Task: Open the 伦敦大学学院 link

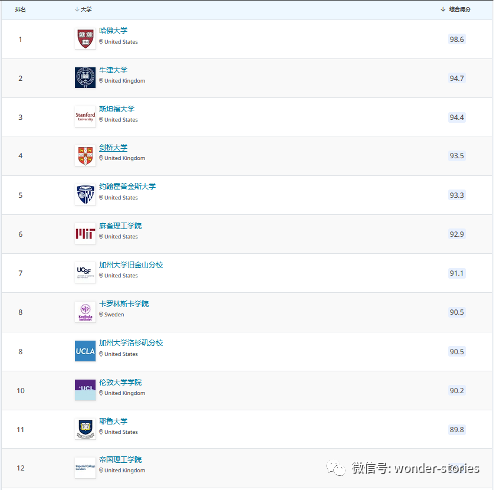Action: [120, 382]
